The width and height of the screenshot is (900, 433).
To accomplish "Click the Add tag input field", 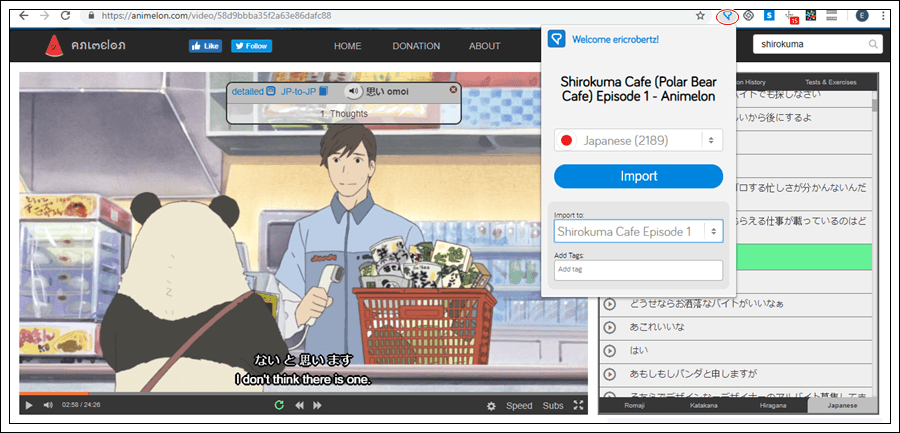I will pos(638,270).
